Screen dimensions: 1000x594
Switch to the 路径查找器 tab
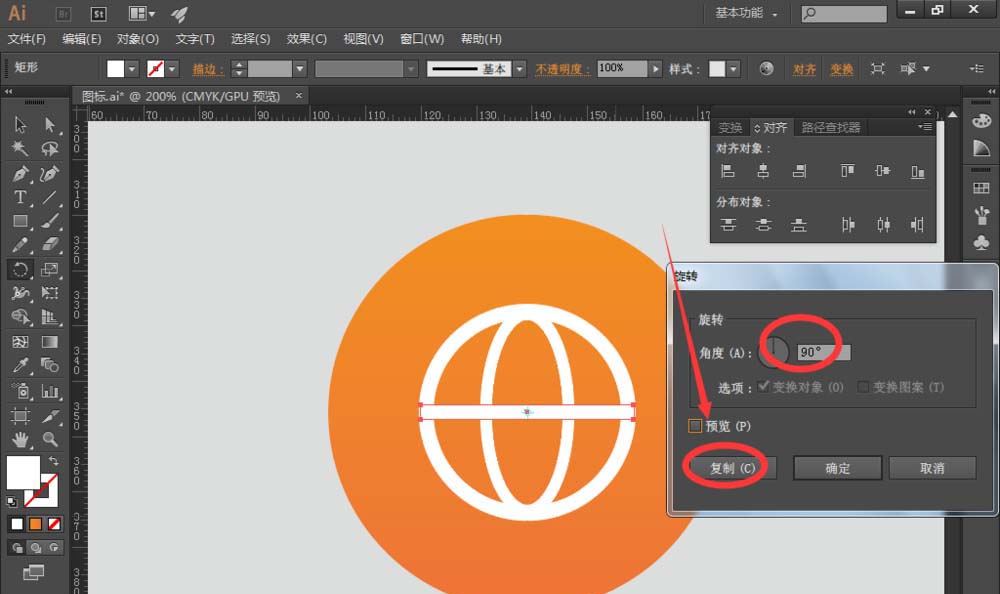tap(830, 127)
